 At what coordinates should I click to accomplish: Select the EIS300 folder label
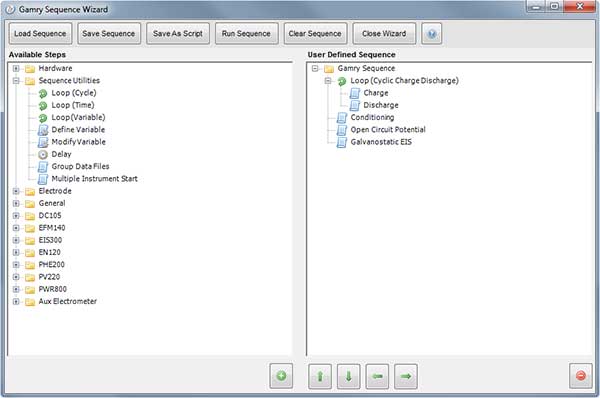[x=50, y=240]
